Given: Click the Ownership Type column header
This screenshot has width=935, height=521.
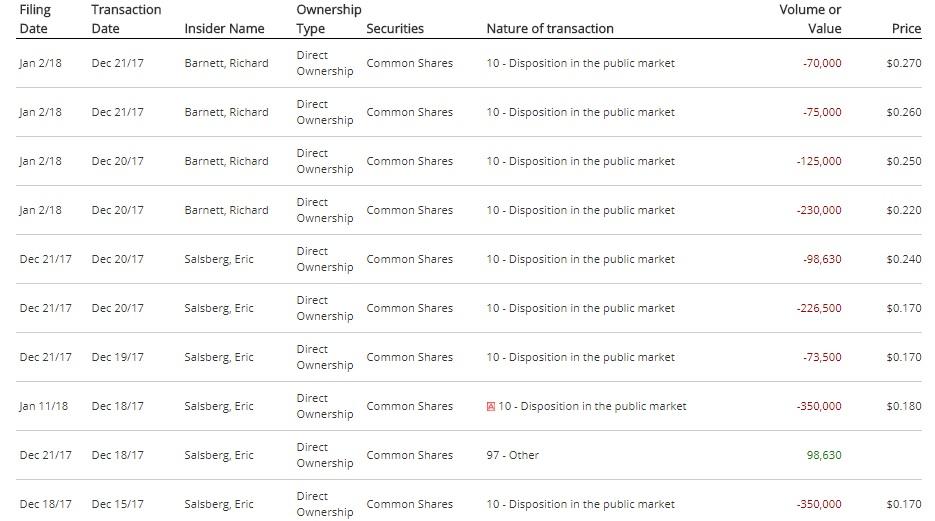Looking at the screenshot, I should click(329, 19).
